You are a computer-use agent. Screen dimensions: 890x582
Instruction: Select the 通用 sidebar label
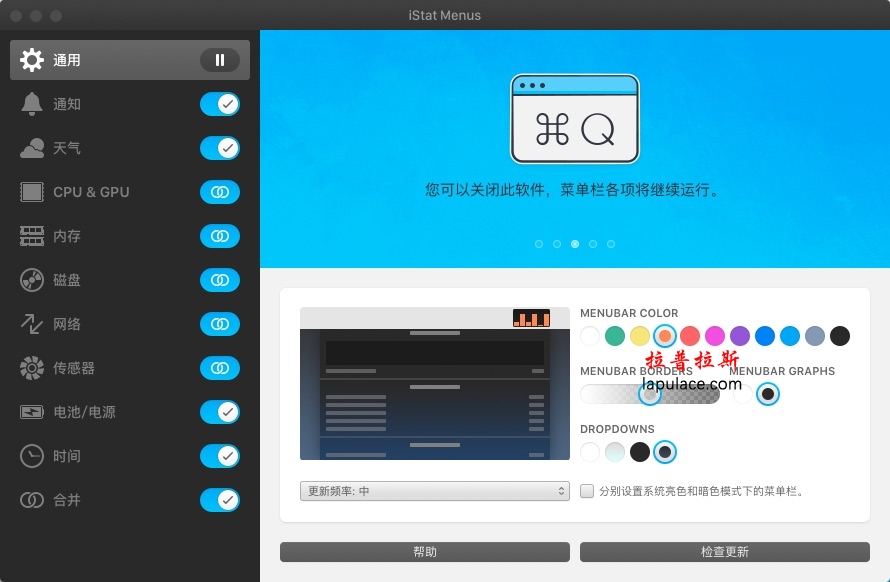(67, 60)
